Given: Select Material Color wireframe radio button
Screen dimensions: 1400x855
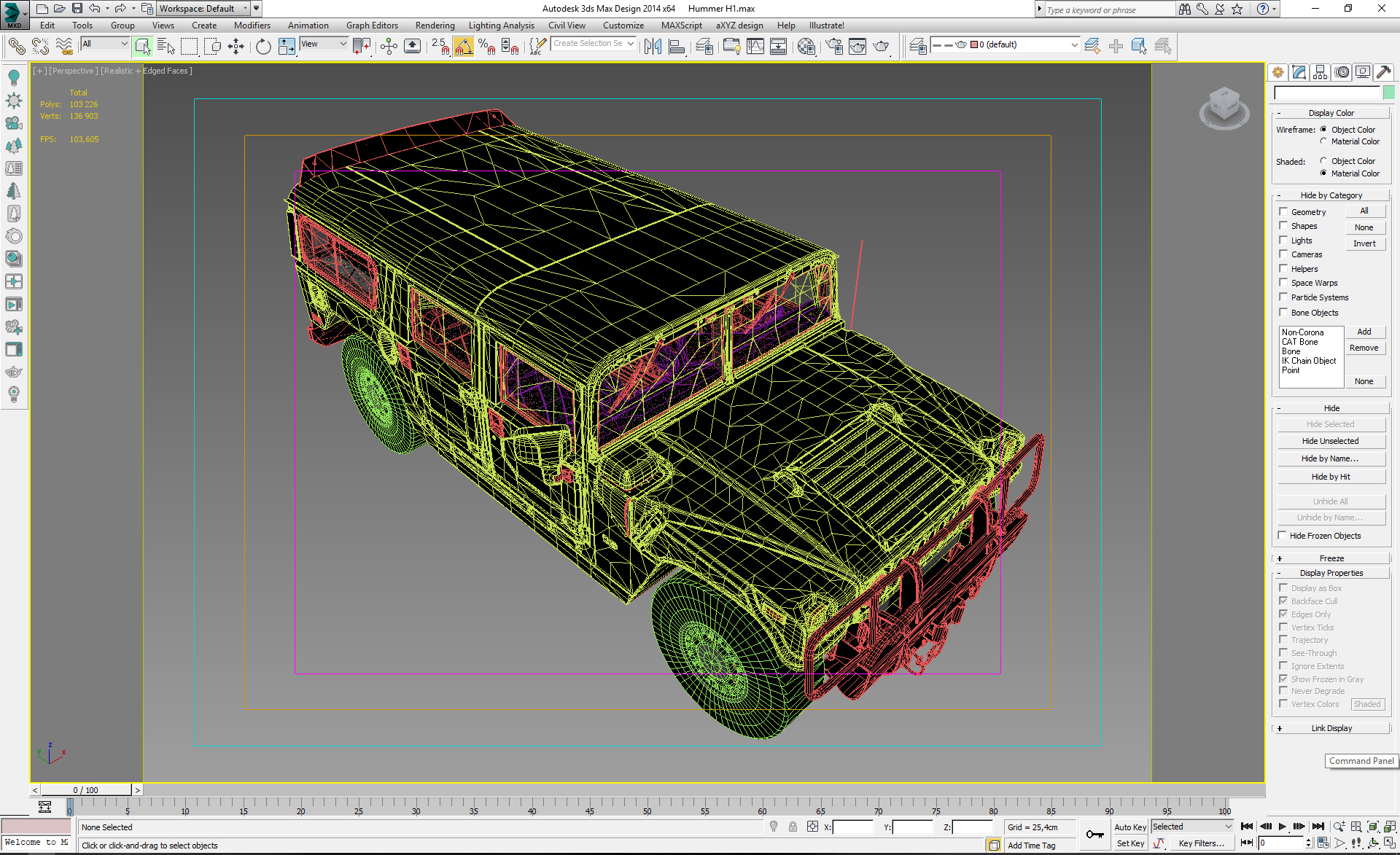Looking at the screenshot, I should (x=1323, y=141).
